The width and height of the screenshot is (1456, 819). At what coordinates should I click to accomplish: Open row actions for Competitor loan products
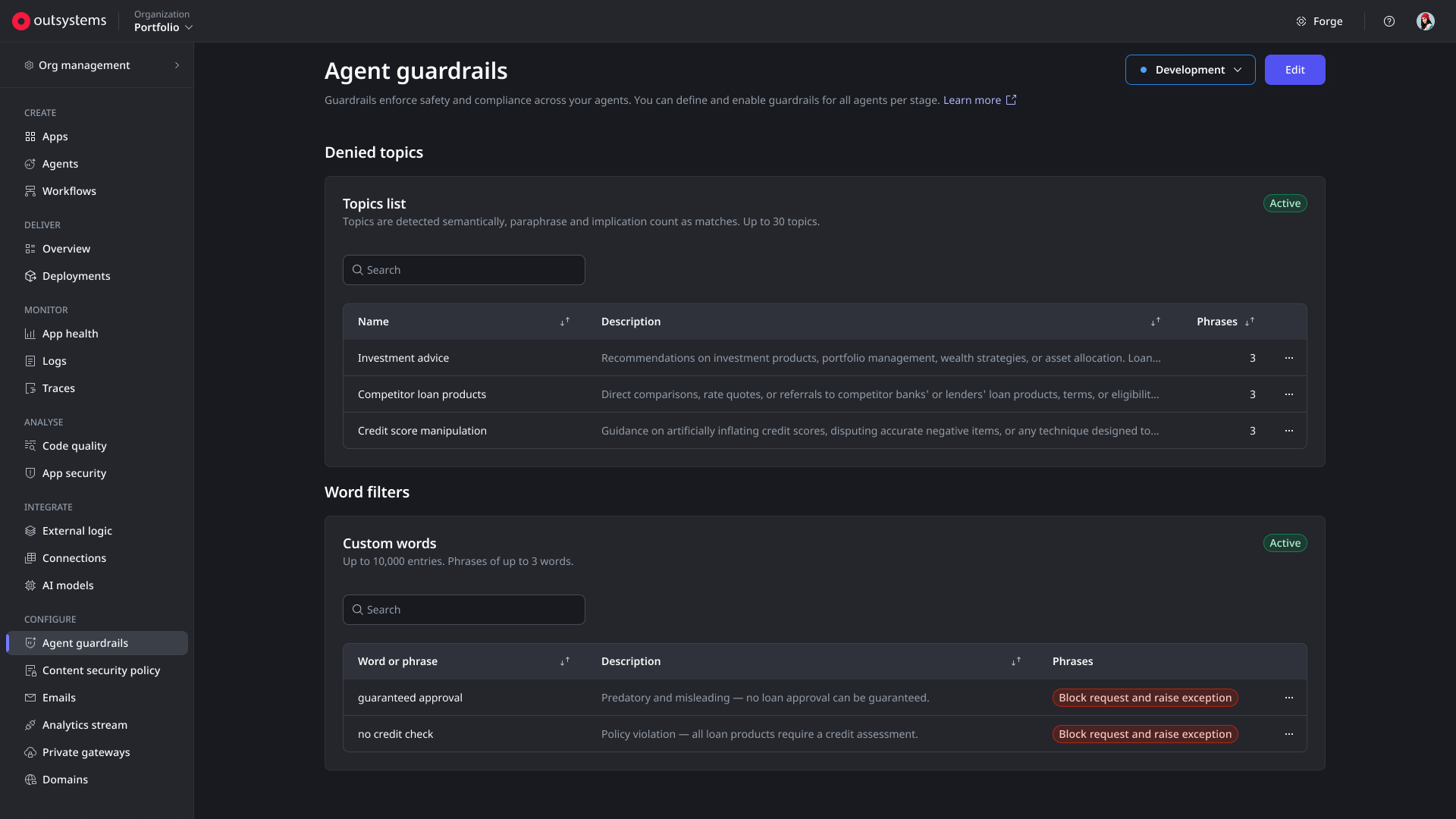tap(1288, 394)
